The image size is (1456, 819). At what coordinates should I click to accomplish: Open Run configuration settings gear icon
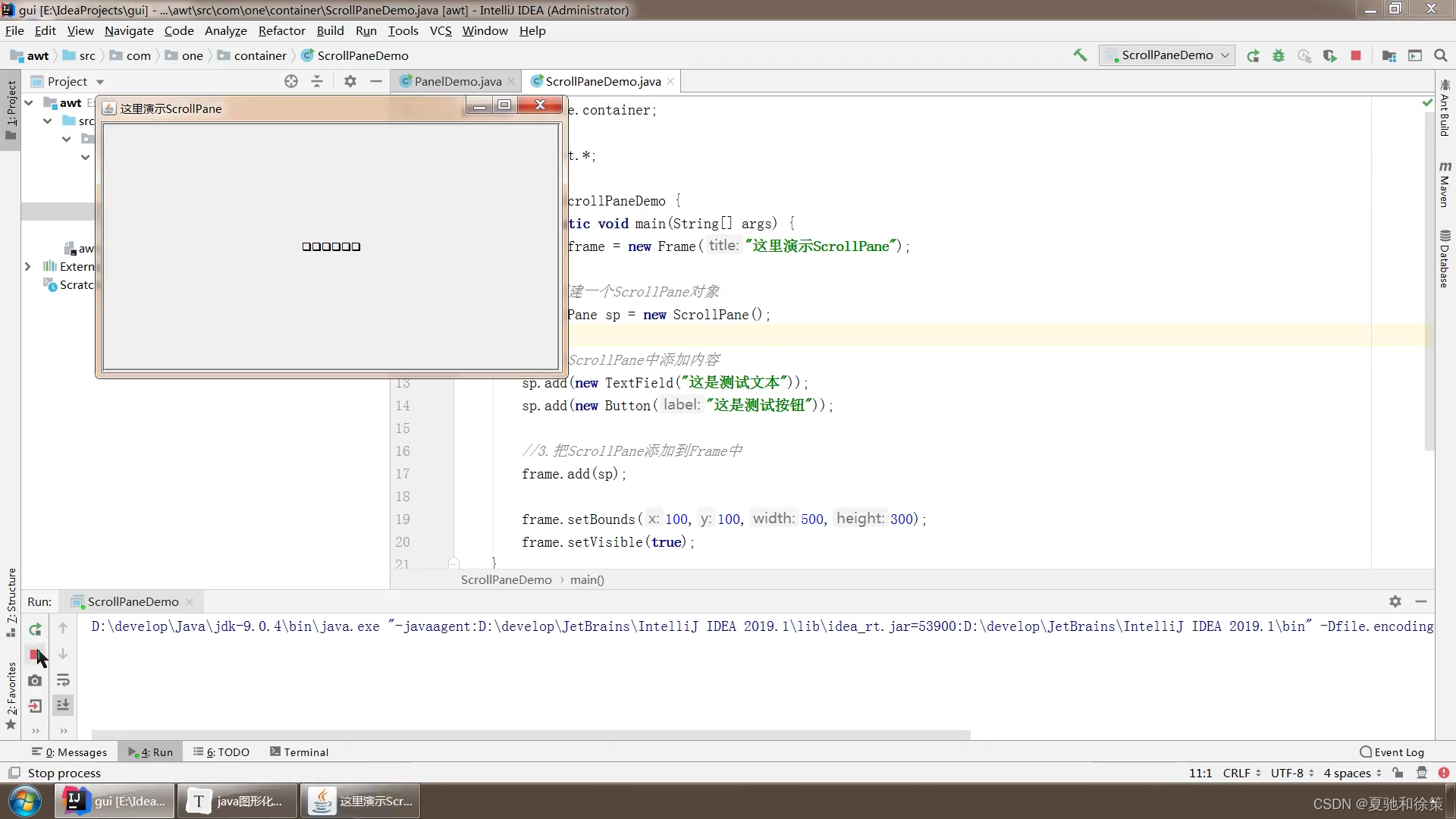1395,601
